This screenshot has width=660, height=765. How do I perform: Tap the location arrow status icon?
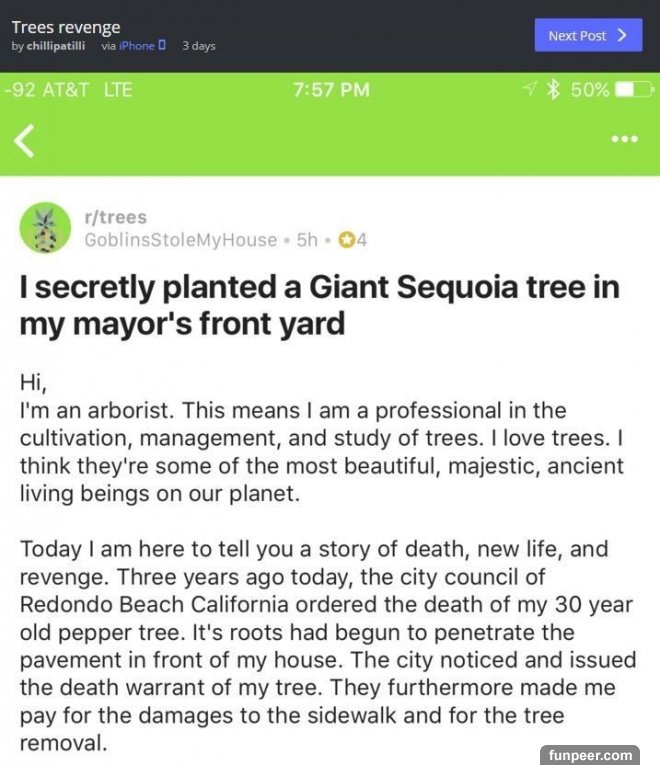[530, 90]
